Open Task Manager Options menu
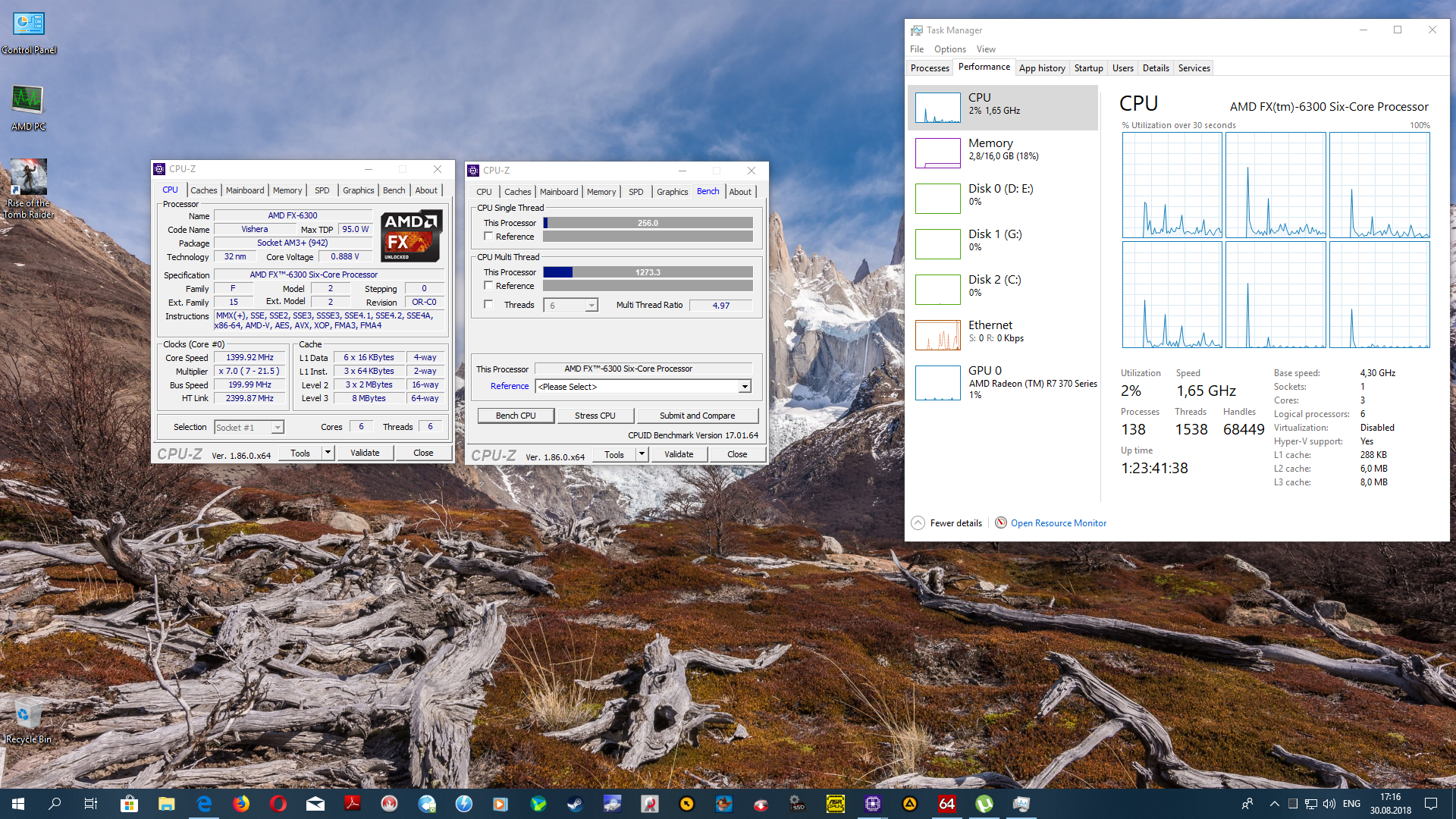This screenshot has height=819, width=1456. click(x=950, y=49)
